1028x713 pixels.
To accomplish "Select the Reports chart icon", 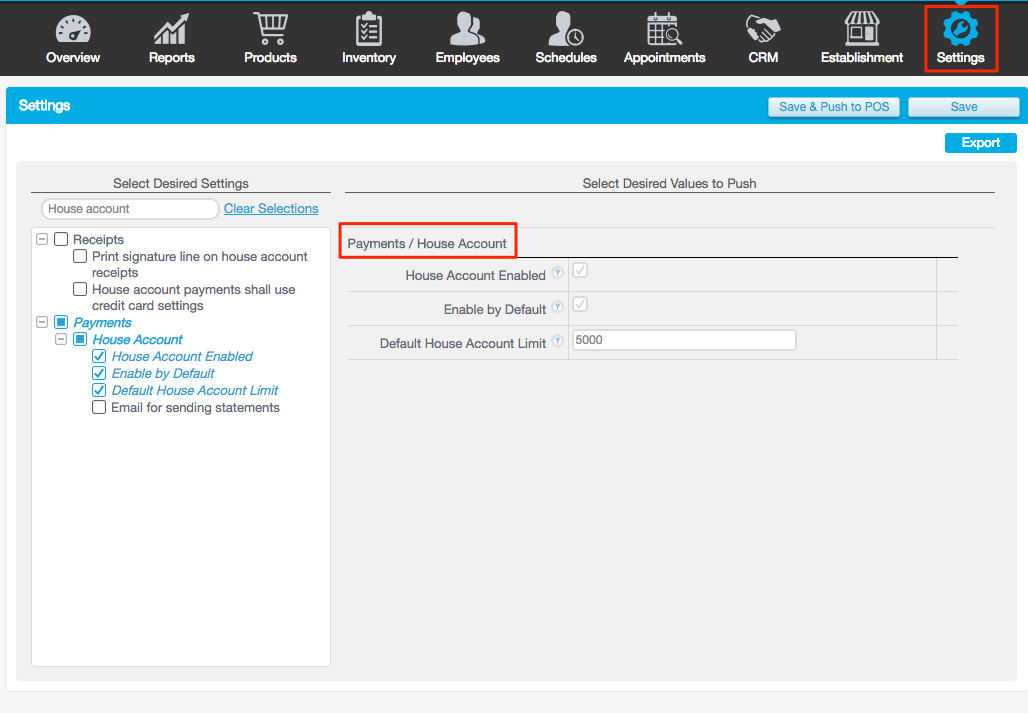I will 171,30.
